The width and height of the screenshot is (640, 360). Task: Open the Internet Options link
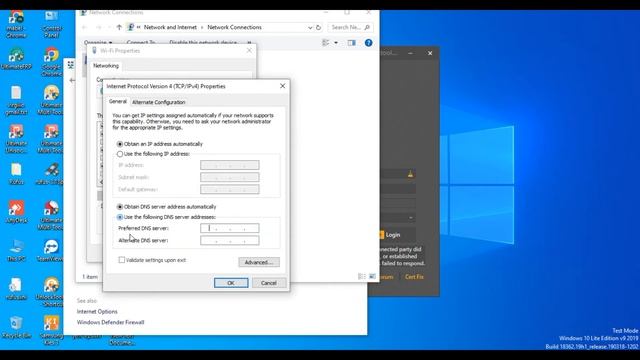[97, 311]
